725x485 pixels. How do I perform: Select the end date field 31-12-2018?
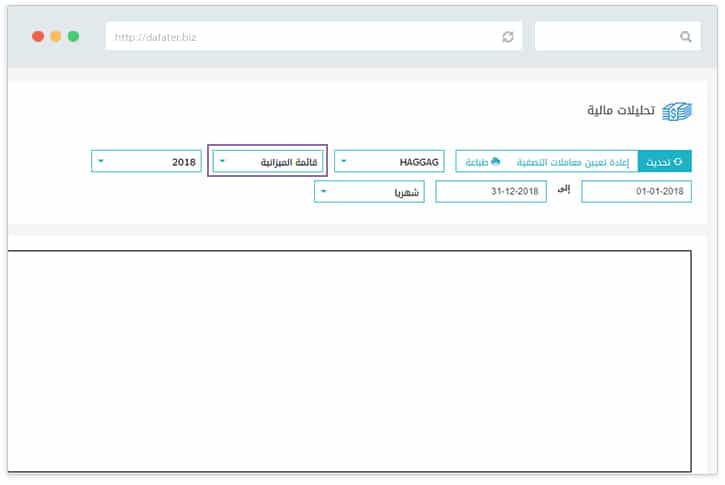point(491,192)
